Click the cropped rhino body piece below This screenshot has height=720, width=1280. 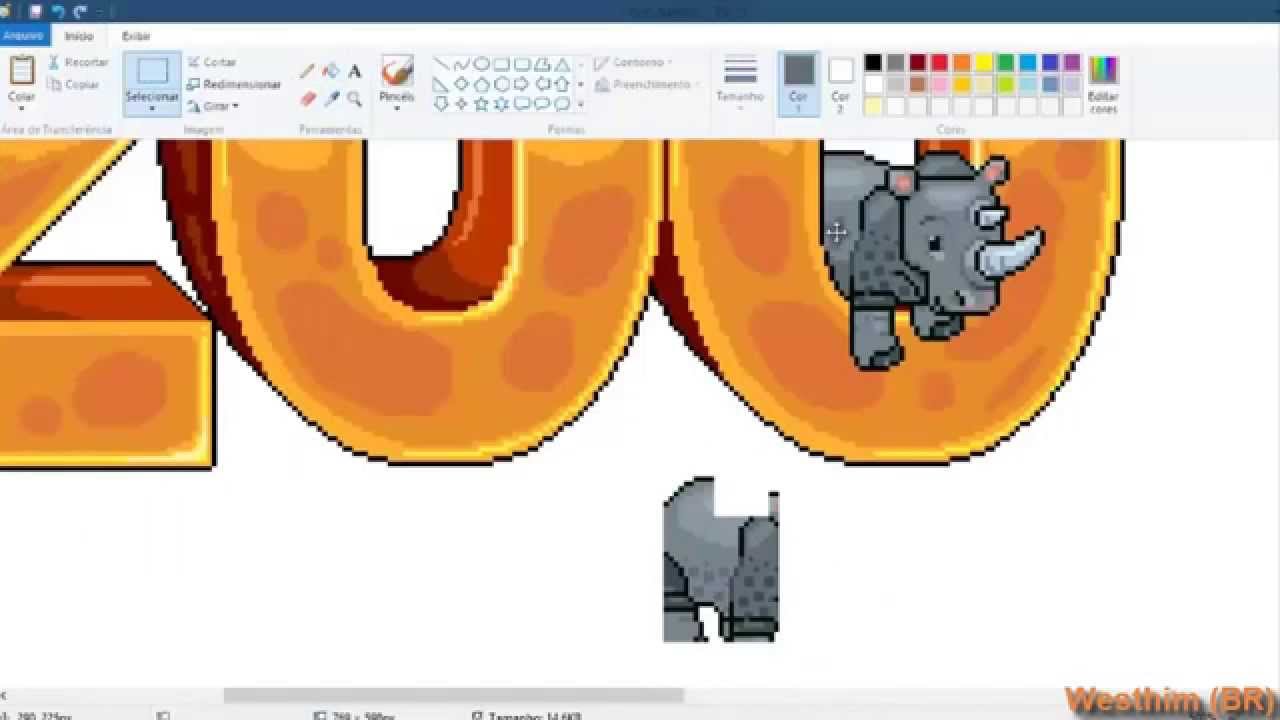(x=721, y=560)
